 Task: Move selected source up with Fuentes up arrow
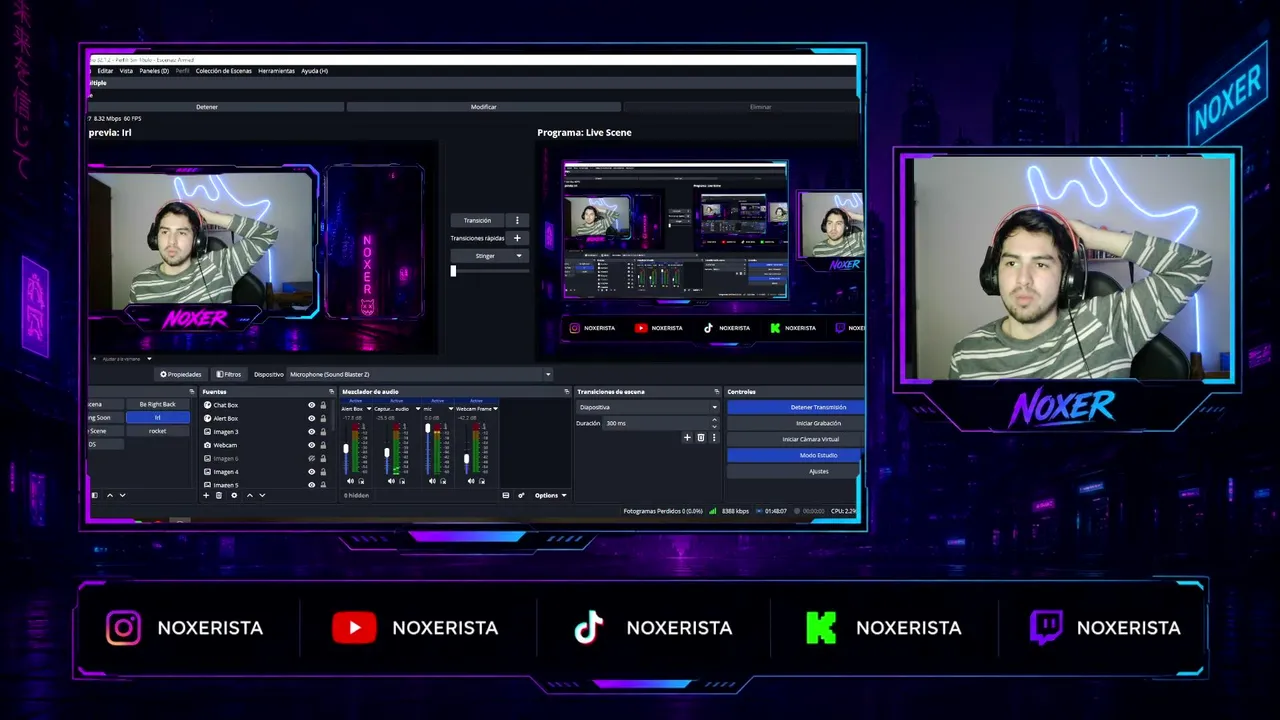point(250,495)
